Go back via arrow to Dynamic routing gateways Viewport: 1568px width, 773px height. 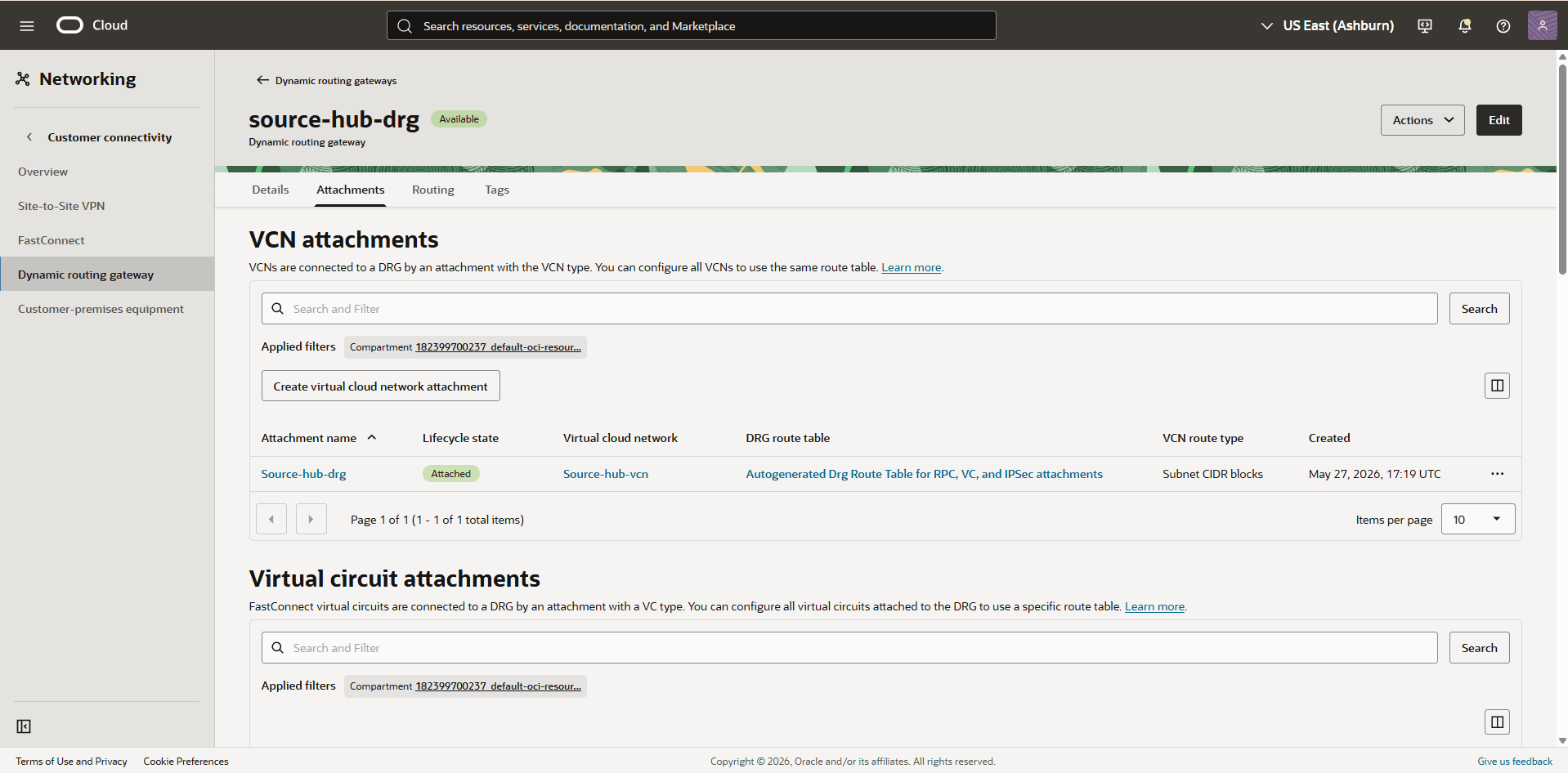click(x=262, y=80)
